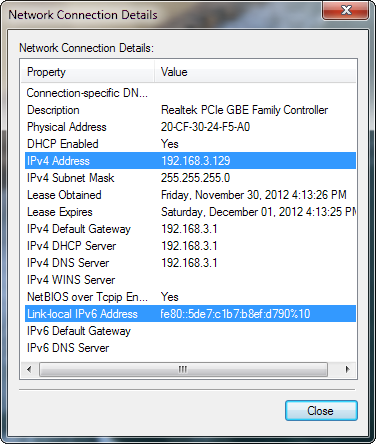
Task: Click the Saturday, December 01, 2012 value
Action: pyautogui.click(x=258, y=212)
